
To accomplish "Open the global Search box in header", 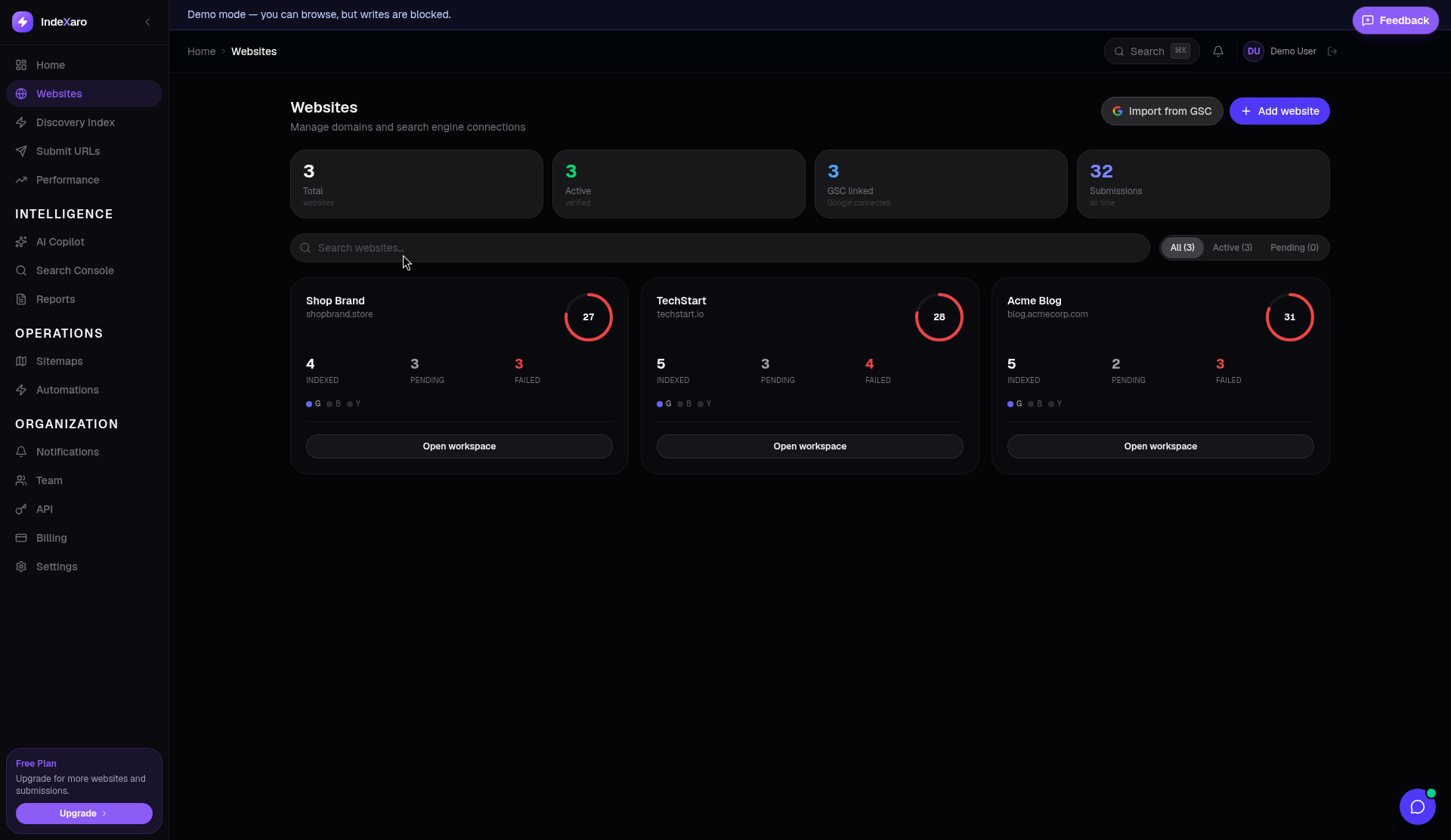I will tap(1152, 51).
